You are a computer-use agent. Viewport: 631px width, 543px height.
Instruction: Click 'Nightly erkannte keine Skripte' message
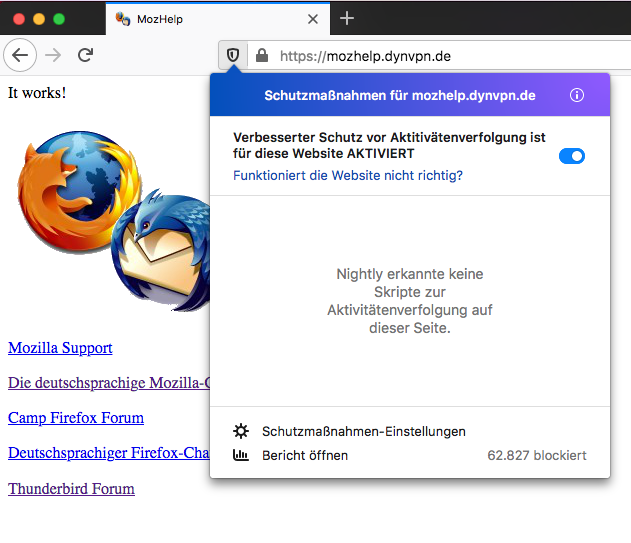(x=410, y=301)
